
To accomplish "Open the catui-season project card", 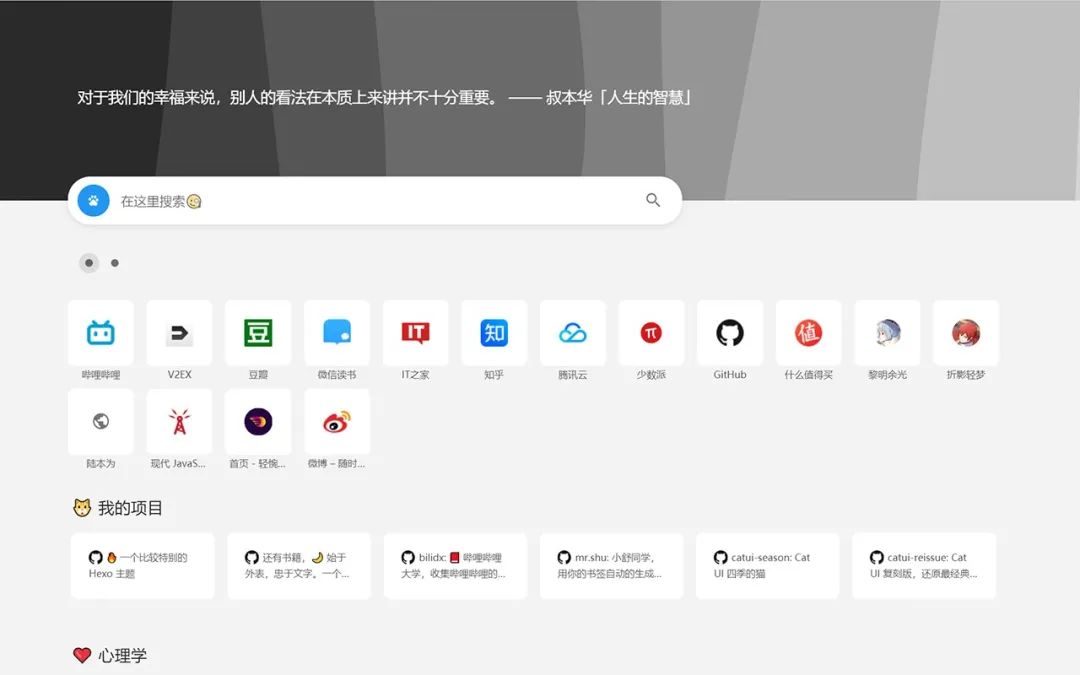I will click(x=767, y=565).
